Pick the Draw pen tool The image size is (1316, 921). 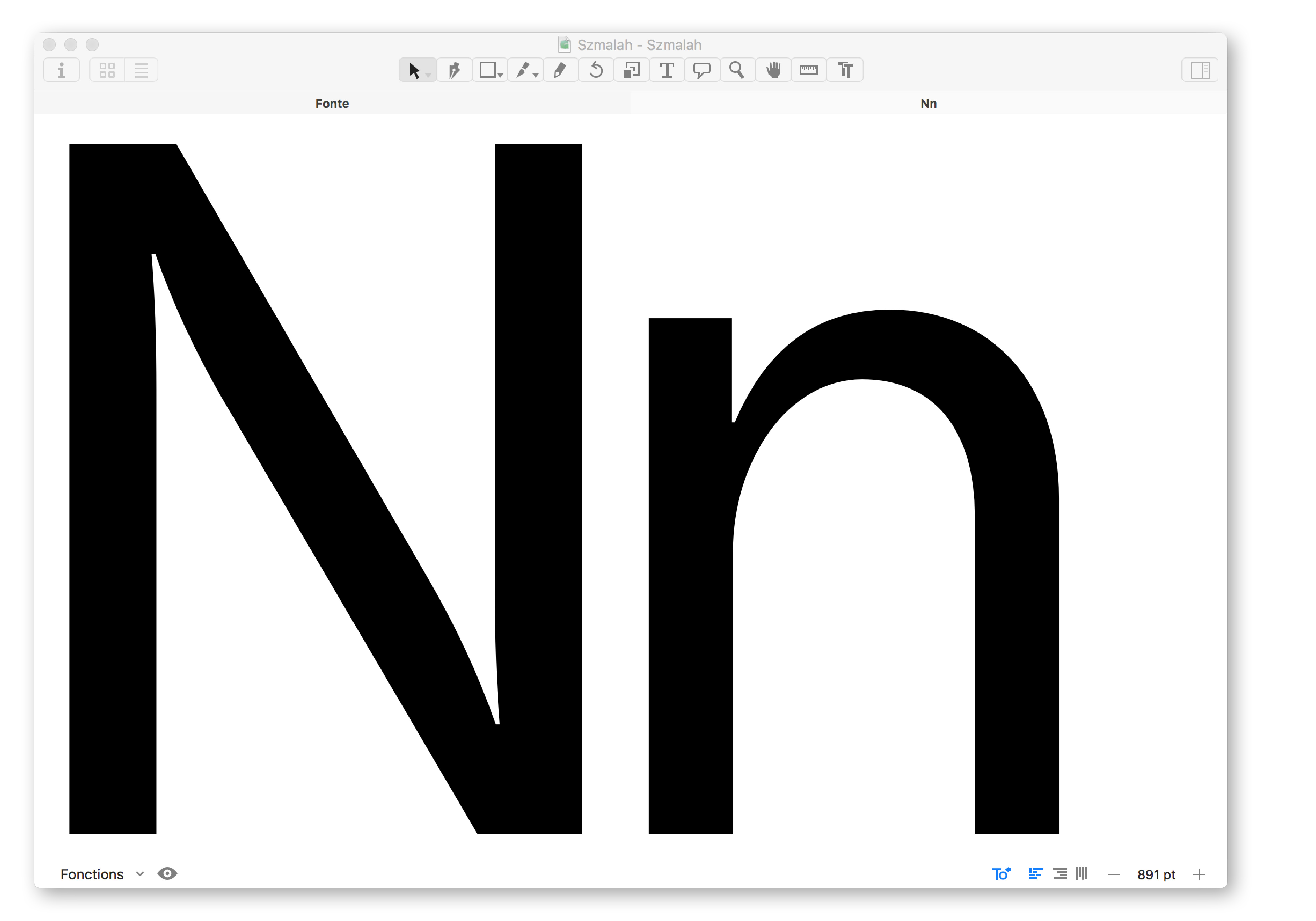click(455, 70)
